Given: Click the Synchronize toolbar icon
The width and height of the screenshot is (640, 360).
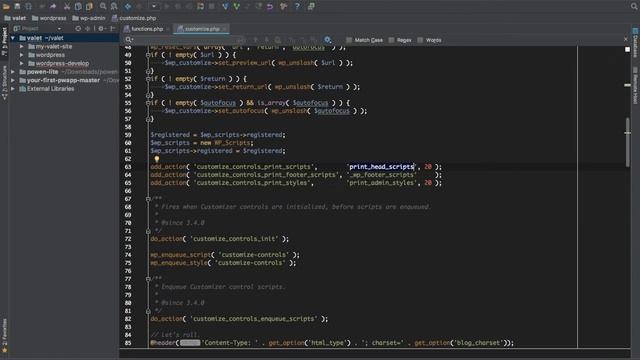Looking at the screenshot, I should (x=29, y=6).
